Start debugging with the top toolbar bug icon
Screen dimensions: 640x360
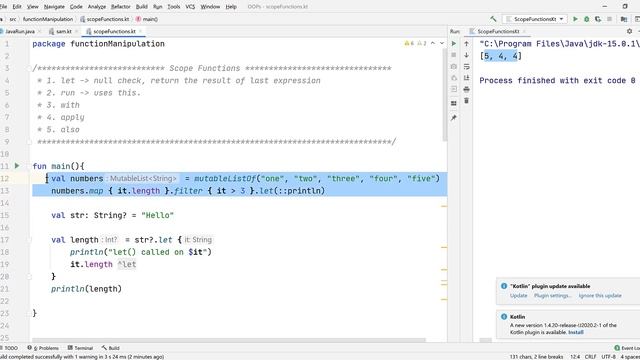[x=587, y=19]
